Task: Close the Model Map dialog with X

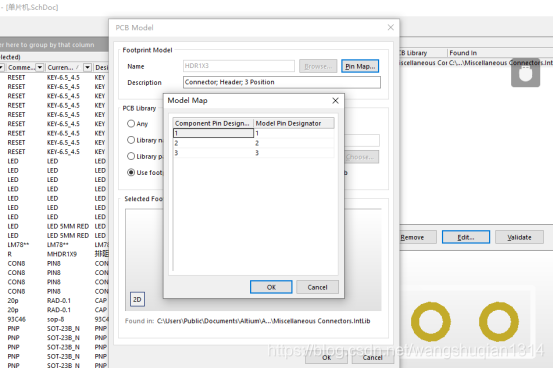Action: [335, 101]
